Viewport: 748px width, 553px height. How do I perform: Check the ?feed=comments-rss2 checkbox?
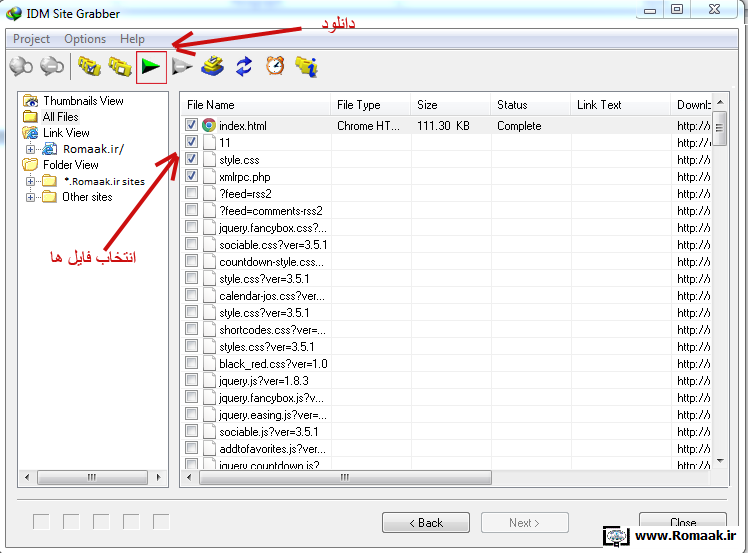pos(191,209)
